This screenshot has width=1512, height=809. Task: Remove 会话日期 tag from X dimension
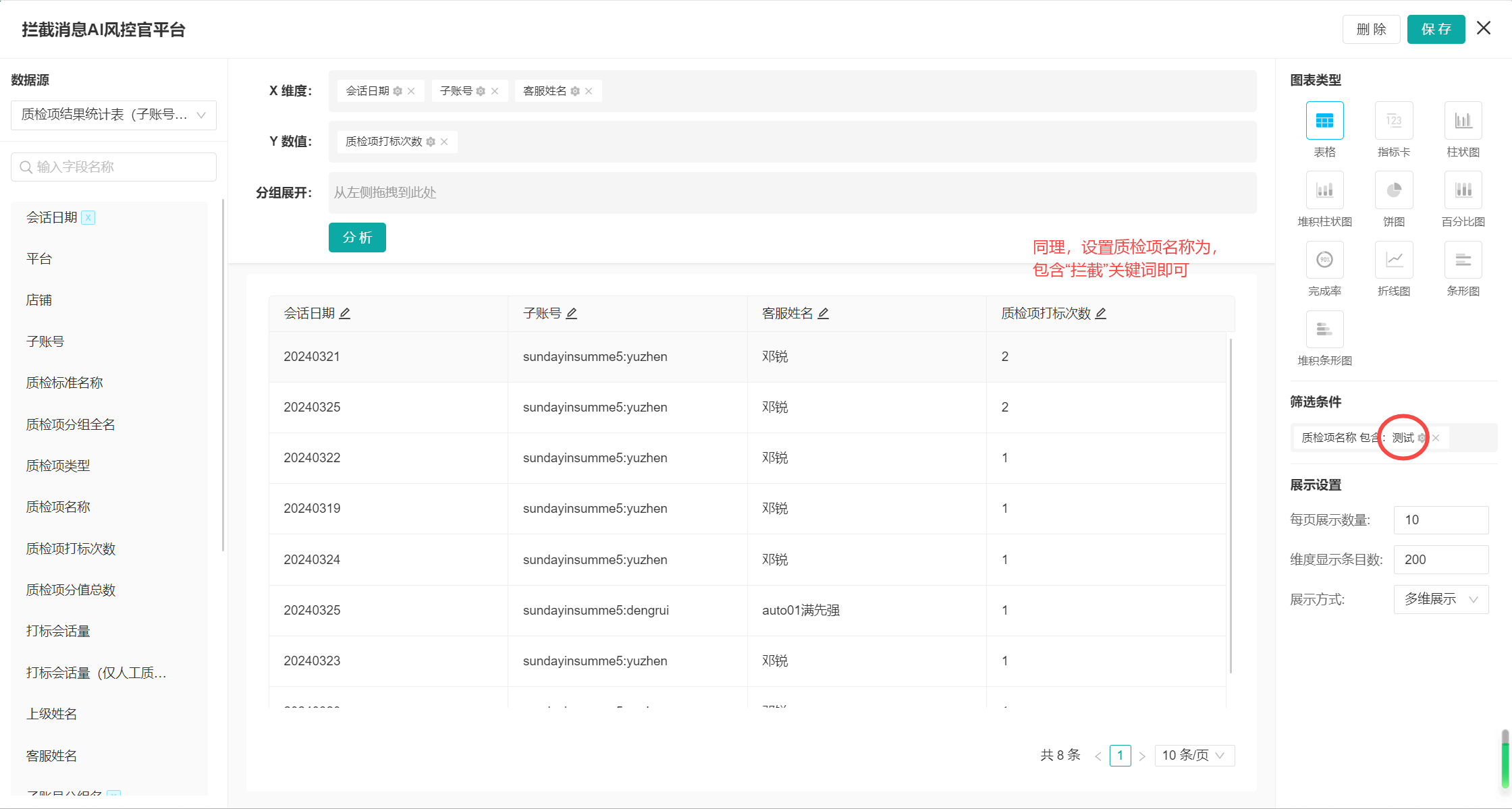(411, 91)
